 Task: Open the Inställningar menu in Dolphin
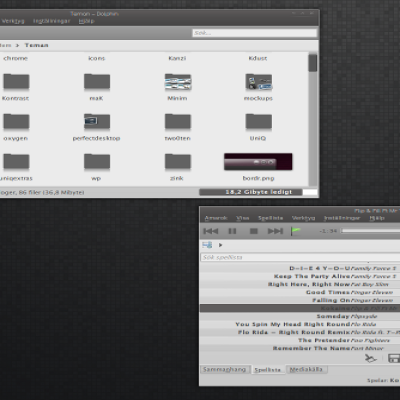pyautogui.click(x=52, y=21)
